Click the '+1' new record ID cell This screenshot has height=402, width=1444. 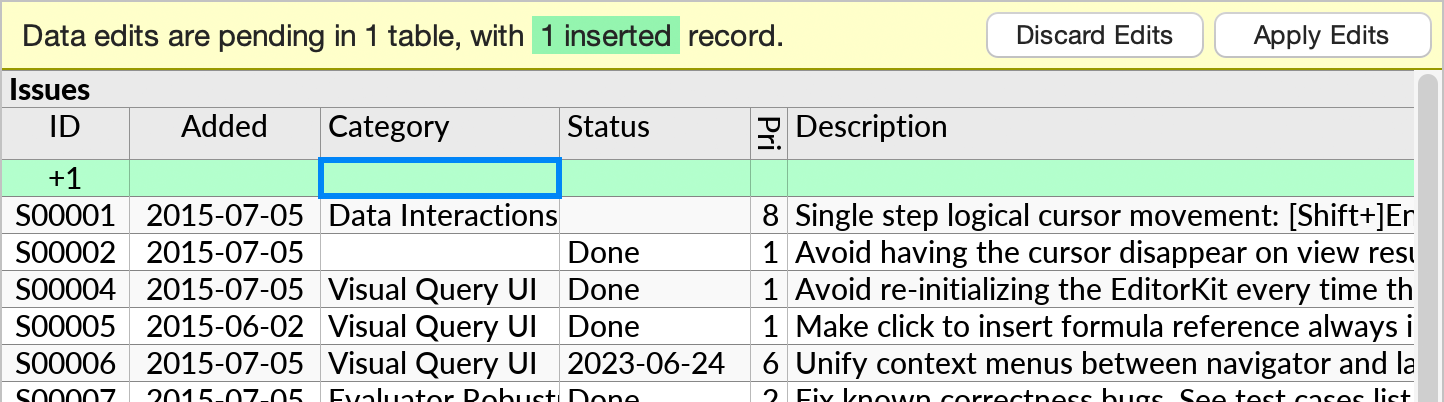click(x=65, y=178)
